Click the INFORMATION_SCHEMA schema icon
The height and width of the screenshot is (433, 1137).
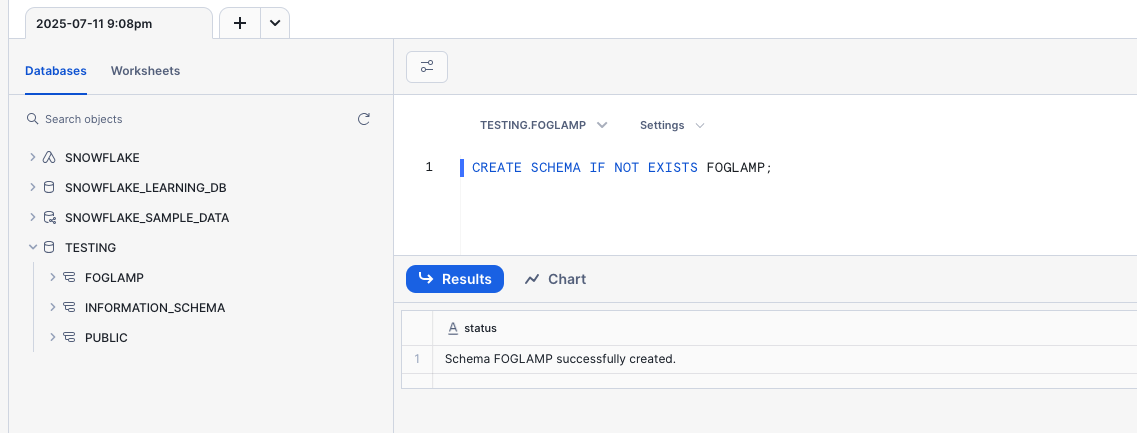pos(69,308)
